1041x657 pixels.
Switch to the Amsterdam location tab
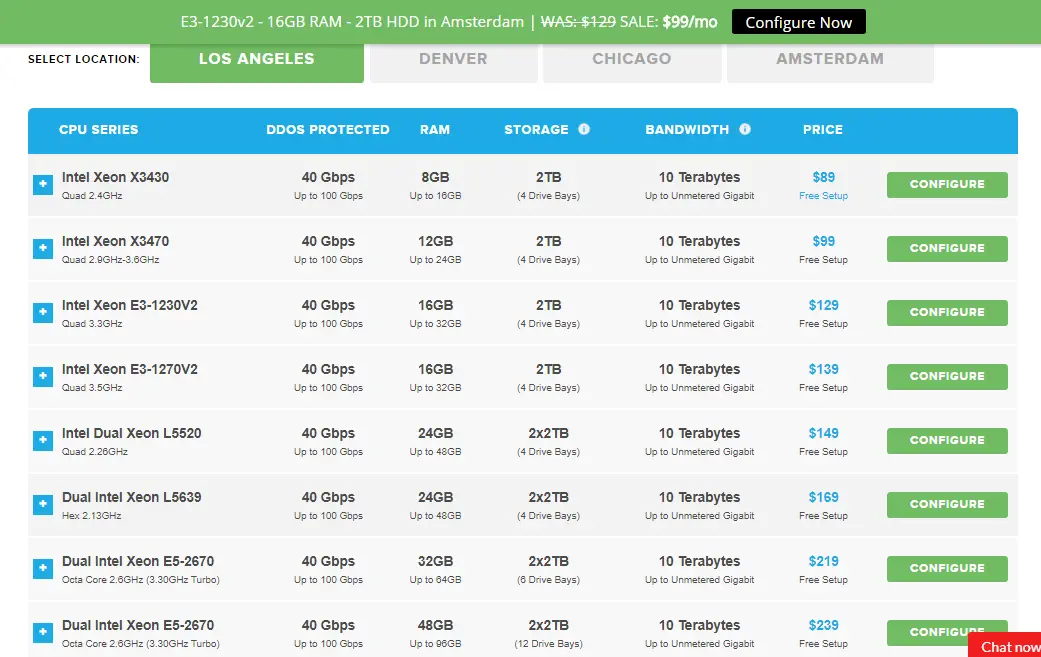[x=830, y=62]
